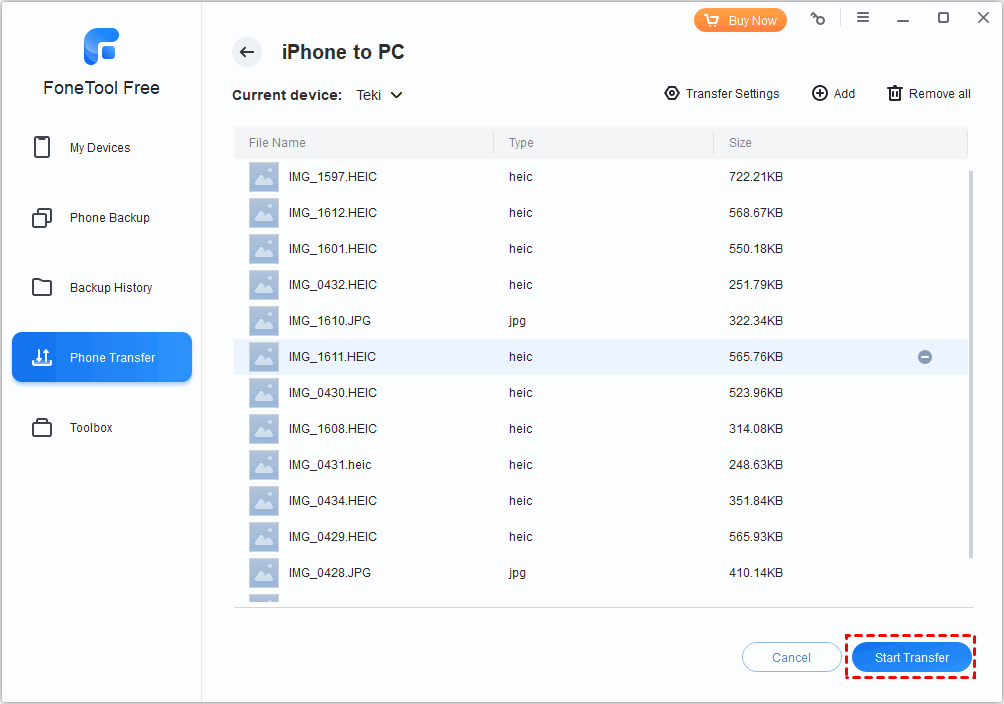1004x704 pixels.
Task: Expand the Teki current device dropdown
Action: [378, 95]
